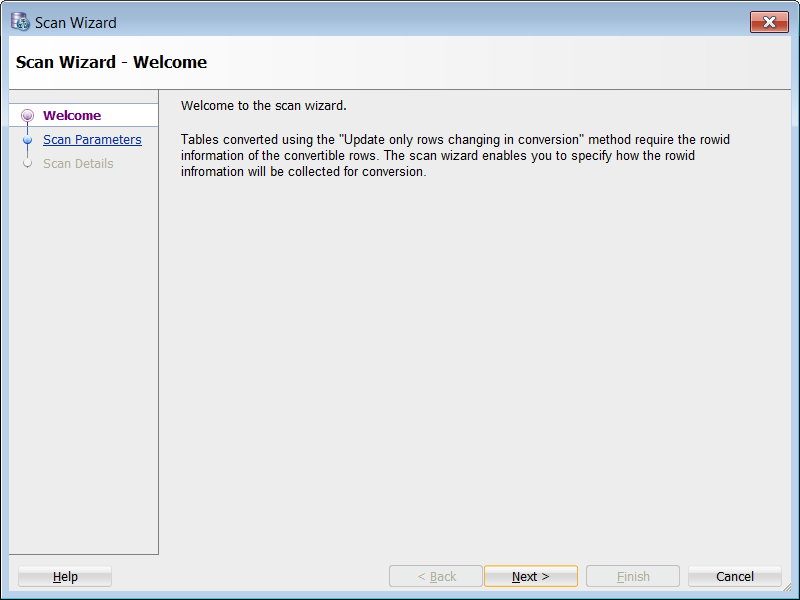Click the gap between Help and Back

[x=250, y=576]
